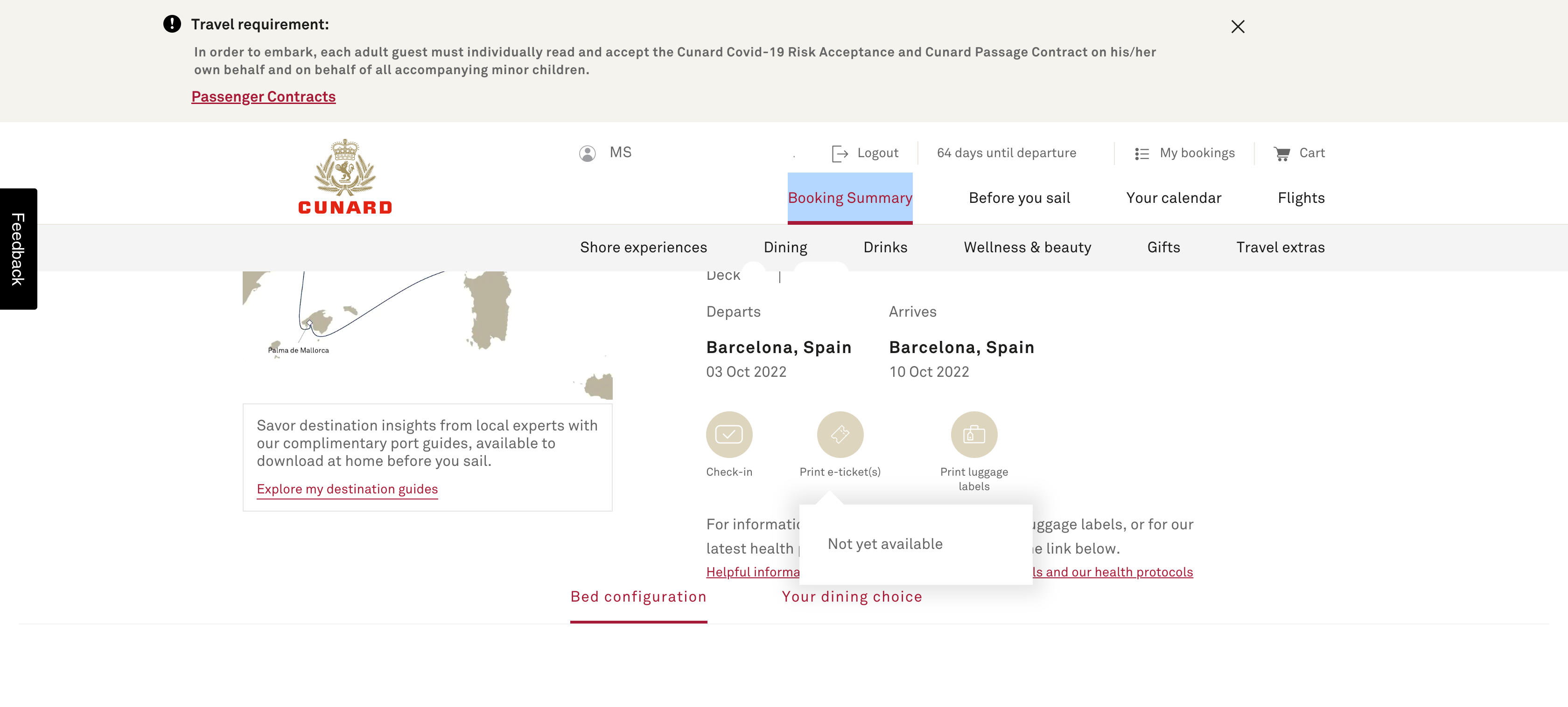Open the Cart icon
This screenshot has width=1568, height=707.
(1281, 153)
